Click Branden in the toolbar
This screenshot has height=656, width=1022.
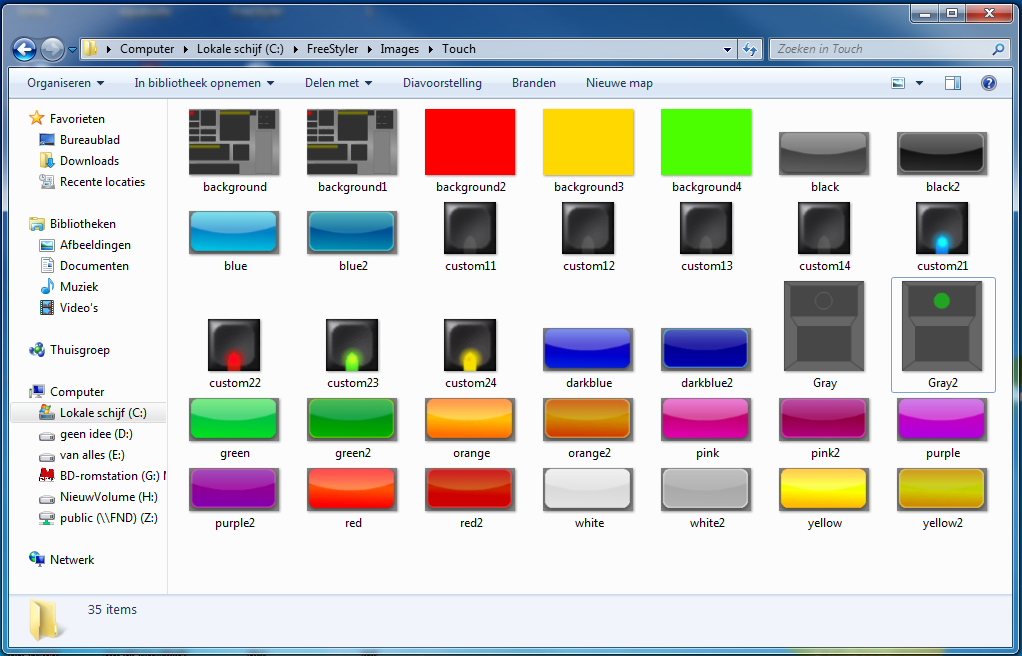click(534, 83)
